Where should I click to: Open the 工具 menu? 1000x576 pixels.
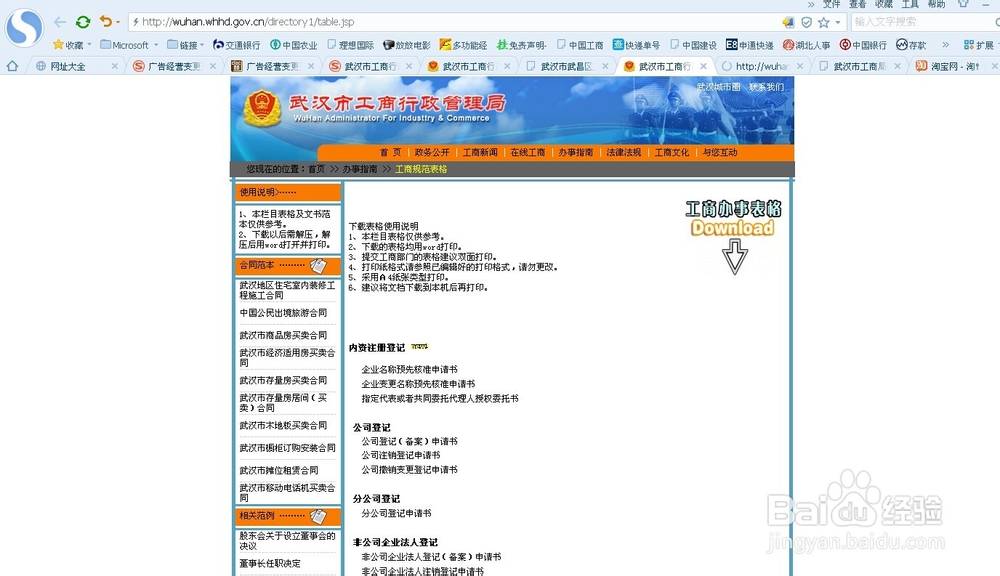pyautogui.click(x=911, y=4)
